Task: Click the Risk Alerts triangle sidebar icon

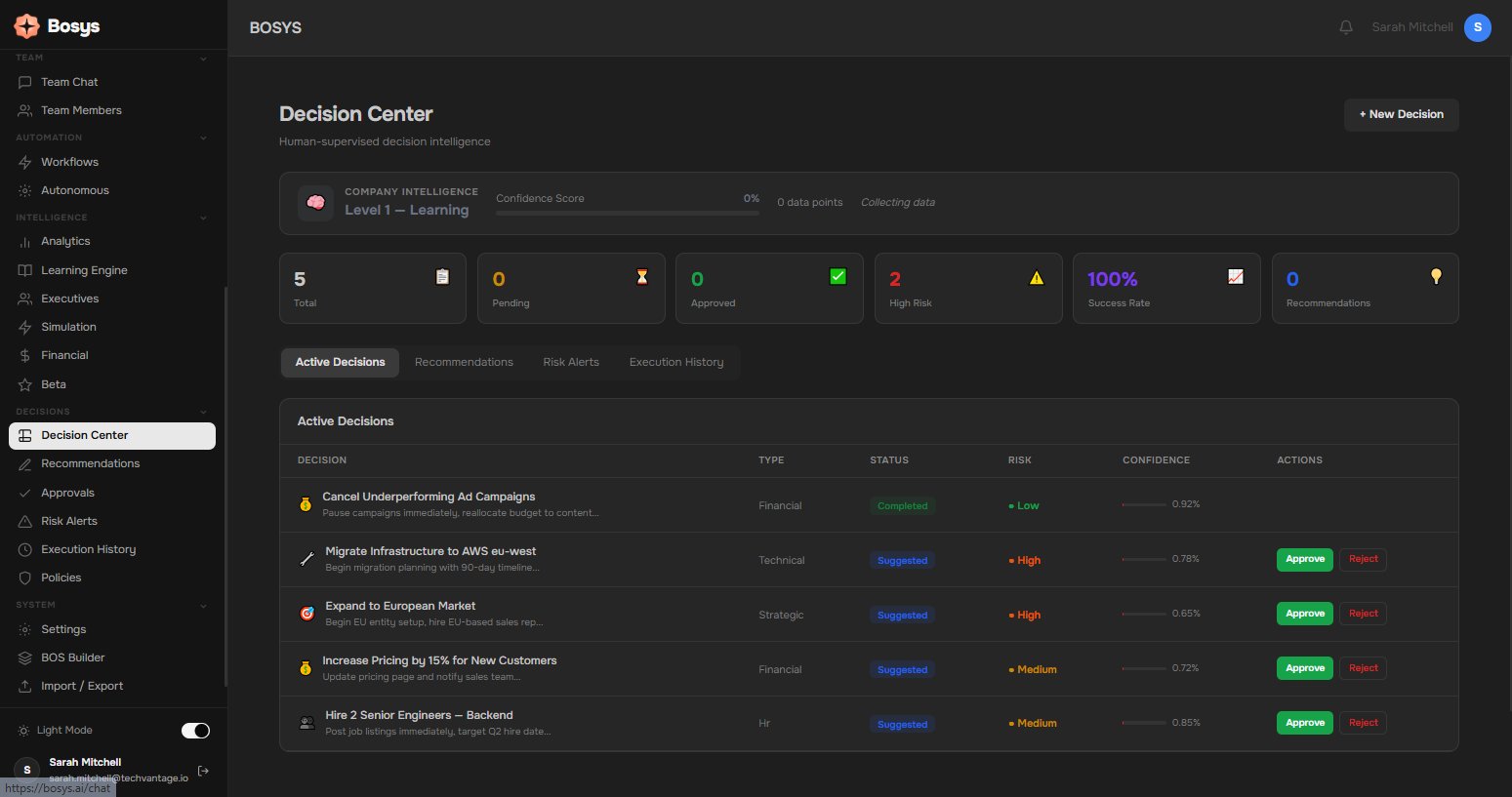Action: coord(25,521)
